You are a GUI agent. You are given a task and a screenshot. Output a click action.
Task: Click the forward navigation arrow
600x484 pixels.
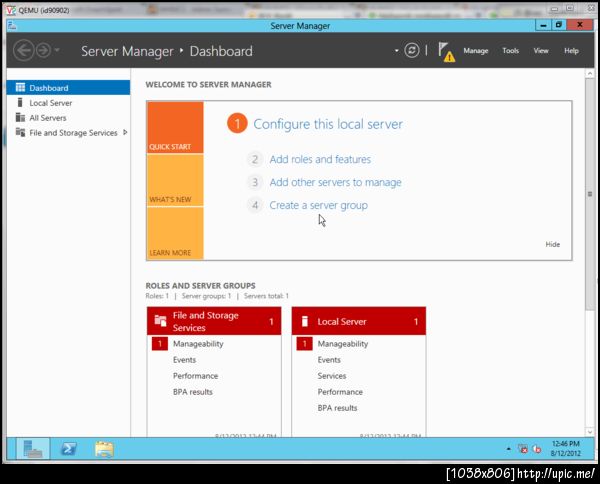(44, 50)
